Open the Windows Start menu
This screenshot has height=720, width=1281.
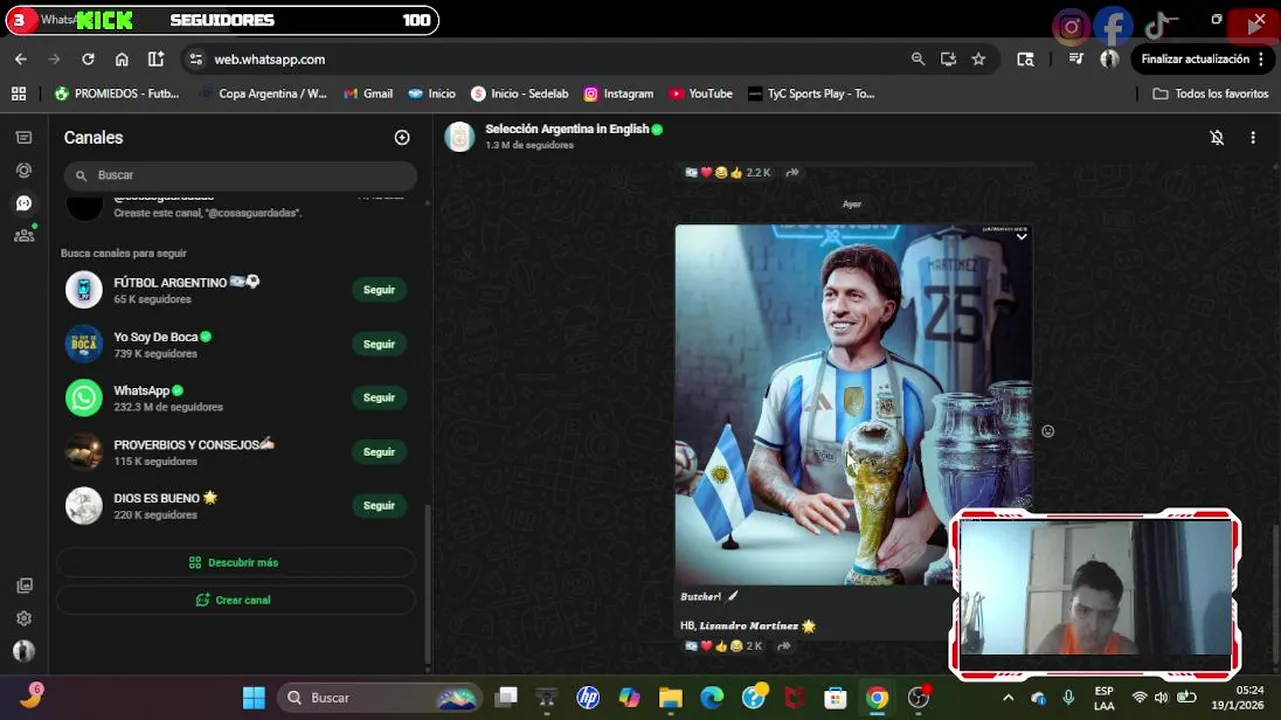pos(254,697)
